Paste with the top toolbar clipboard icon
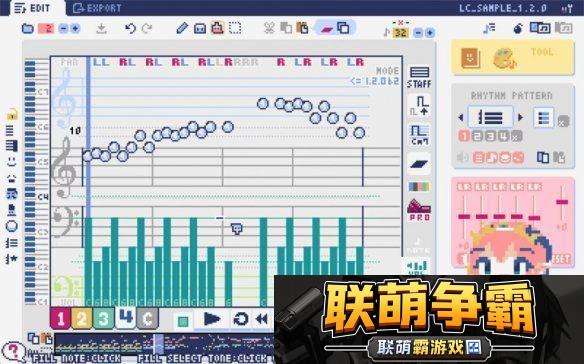The image size is (584, 364). click(302, 28)
